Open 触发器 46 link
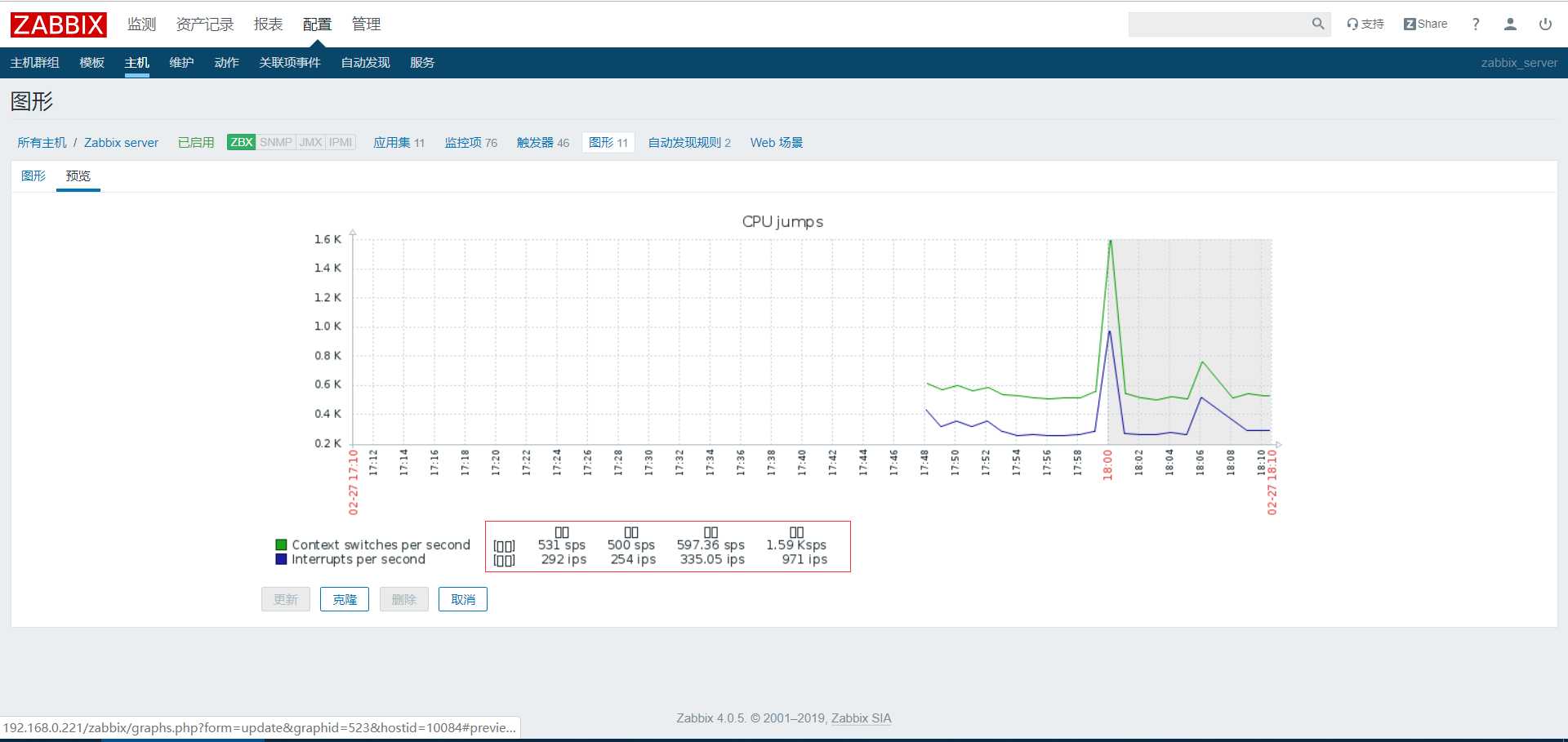This screenshot has height=742, width=1568. click(x=542, y=143)
